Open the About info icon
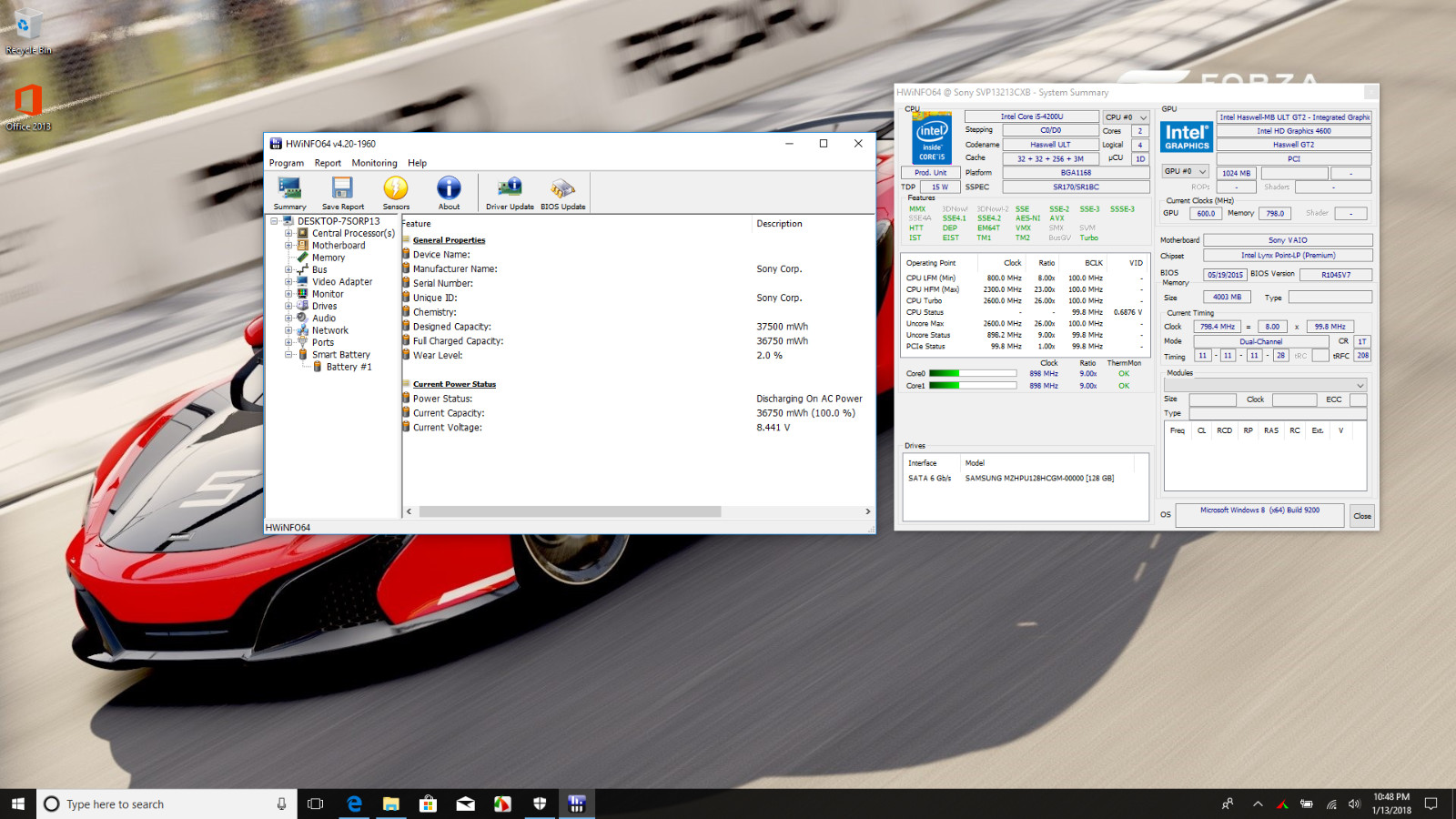 [449, 193]
